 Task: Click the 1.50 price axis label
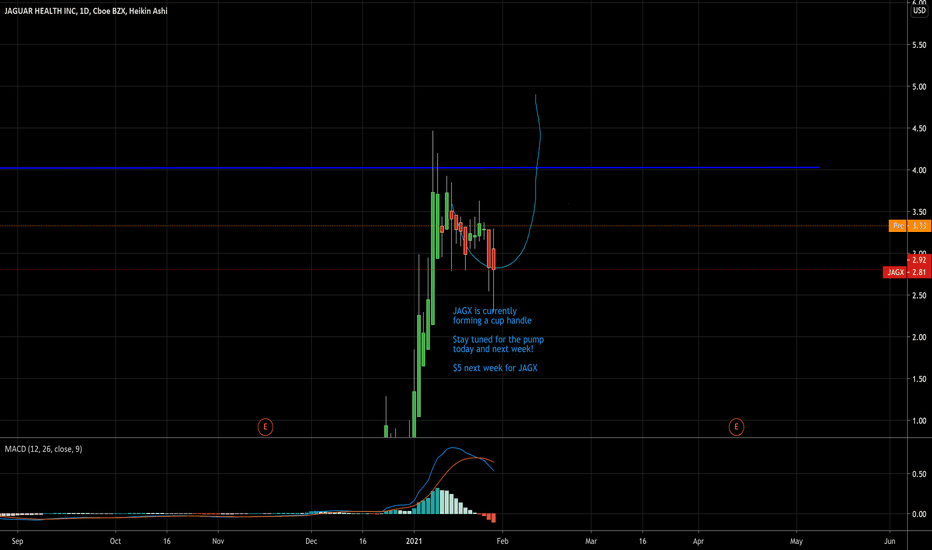coord(919,379)
